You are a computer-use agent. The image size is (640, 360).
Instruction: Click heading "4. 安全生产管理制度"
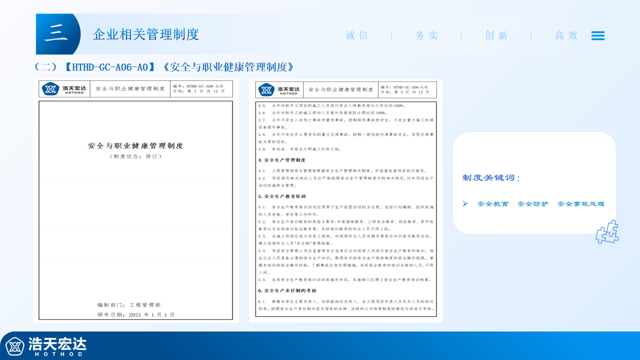(282, 160)
